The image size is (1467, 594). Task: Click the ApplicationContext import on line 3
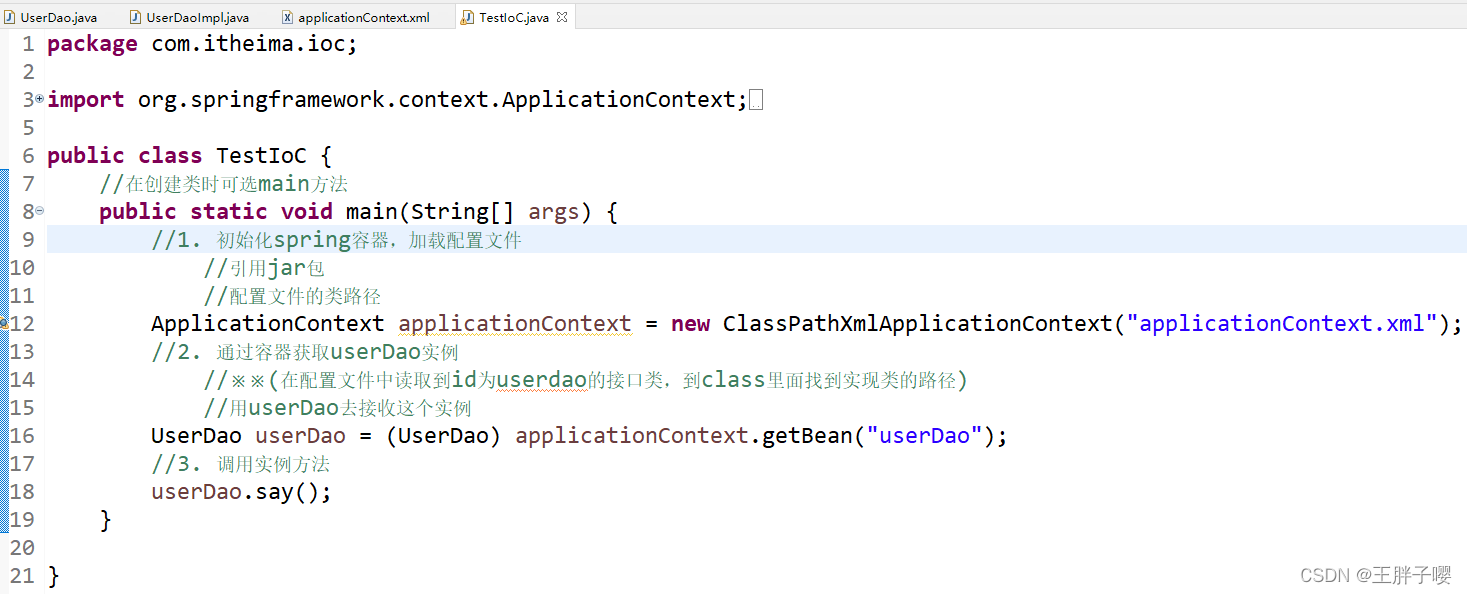click(x=442, y=100)
